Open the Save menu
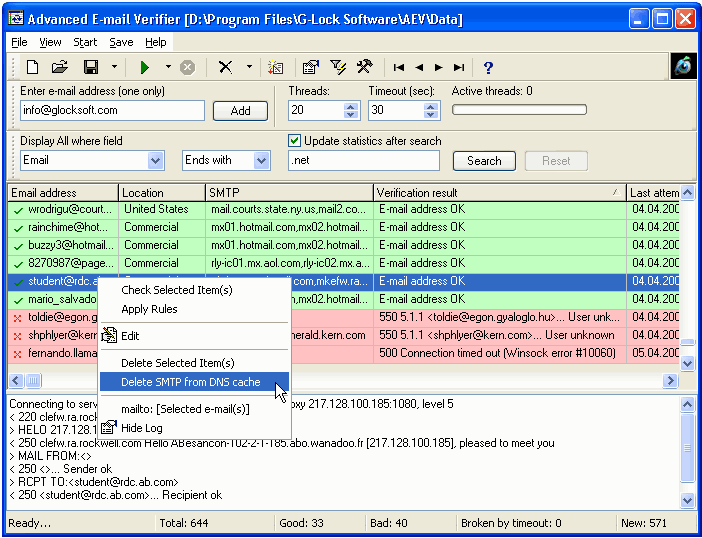 click(x=121, y=43)
